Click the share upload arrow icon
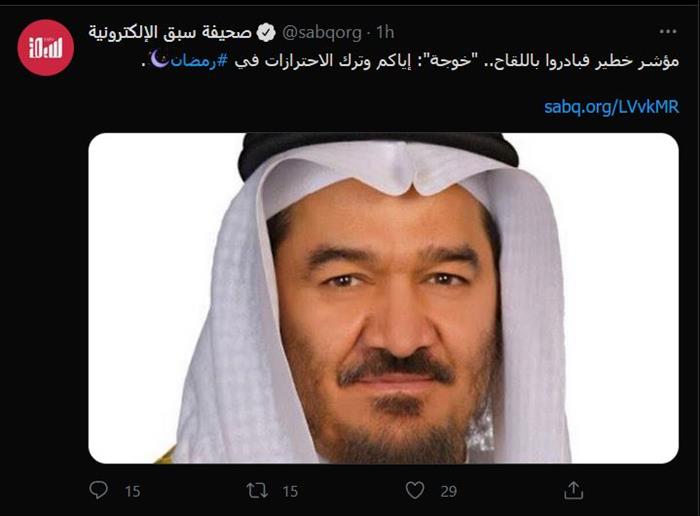This screenshot has height=516, width=700. coord(574,490)
